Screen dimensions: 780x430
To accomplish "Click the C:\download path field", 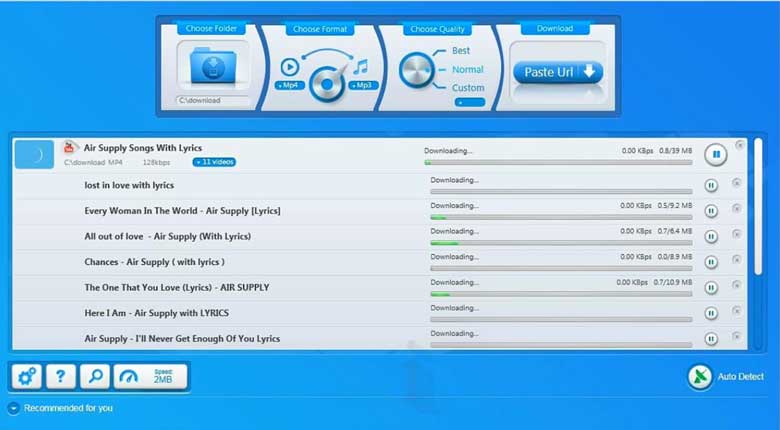I will tap(212, 101).
